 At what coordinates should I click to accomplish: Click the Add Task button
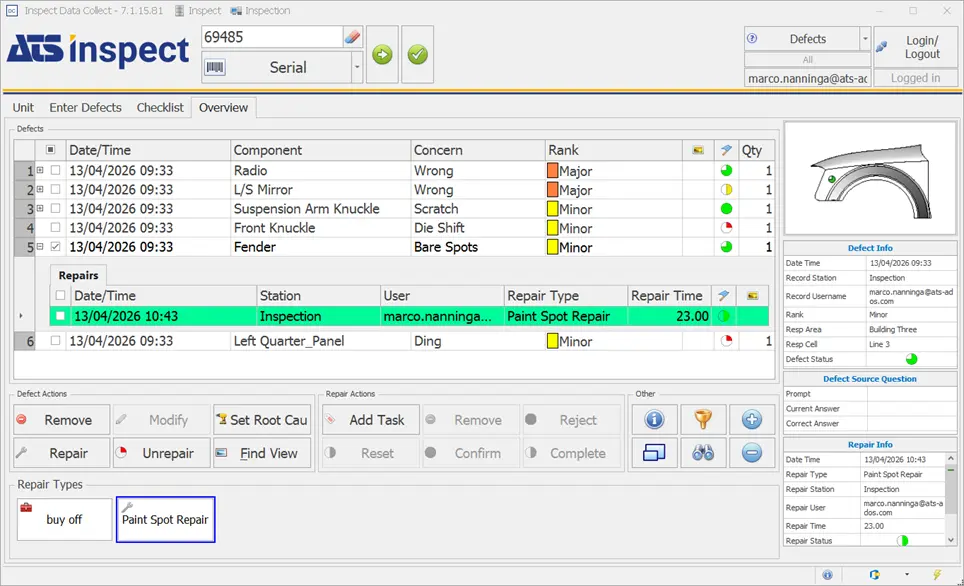[x=371, y=420]
